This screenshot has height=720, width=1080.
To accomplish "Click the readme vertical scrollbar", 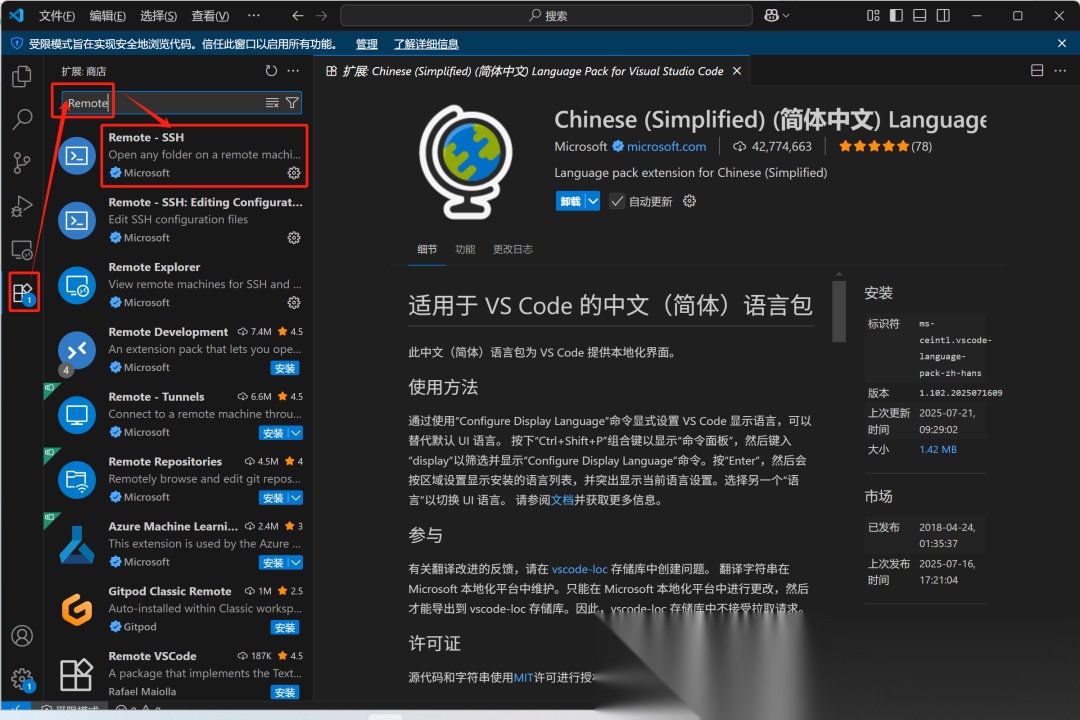I will click(x=838, y=311).
